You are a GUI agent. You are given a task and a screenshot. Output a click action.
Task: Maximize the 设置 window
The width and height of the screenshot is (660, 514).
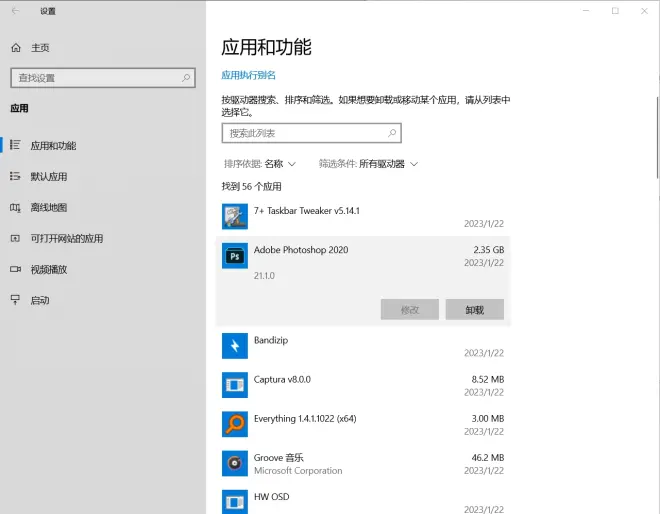[x=615, y=11]
